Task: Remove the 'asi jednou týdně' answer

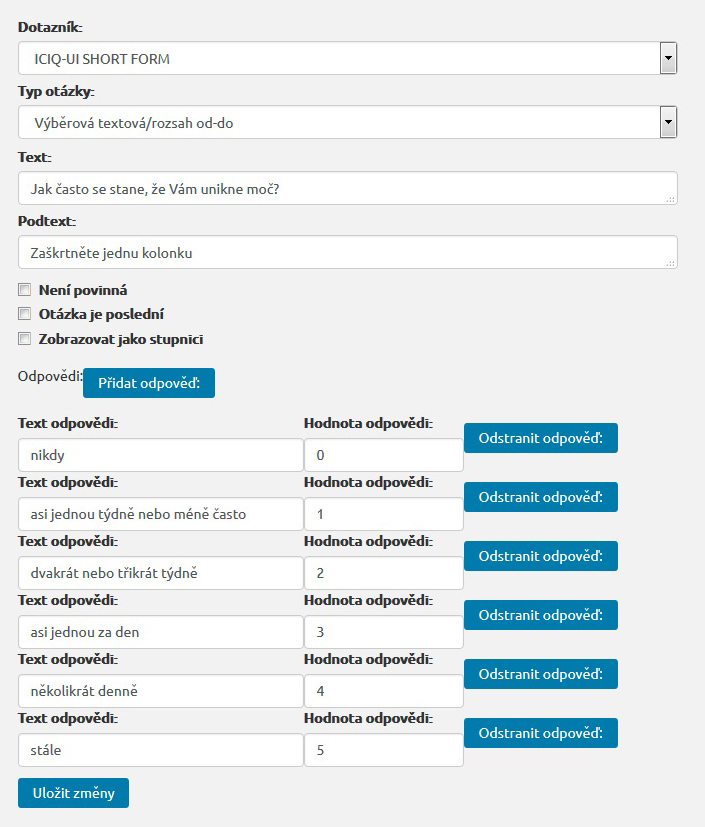Action: click(540, 497)
